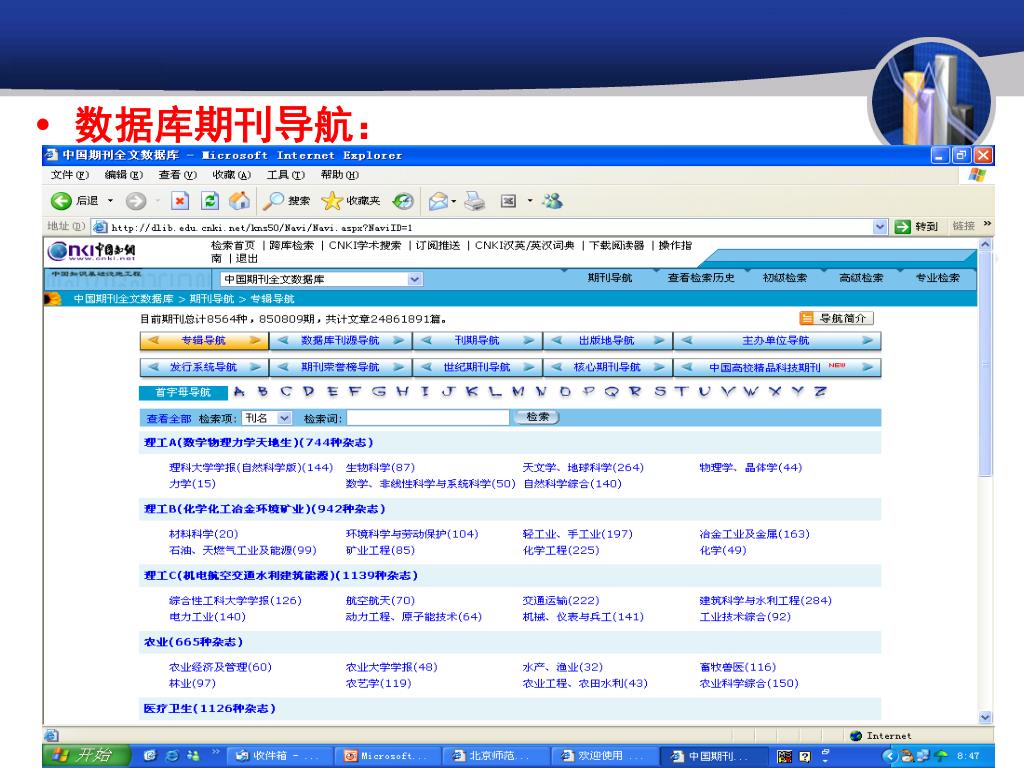Click the Forward arrow icon
1024x768 pixels.
tap(136, 201)
